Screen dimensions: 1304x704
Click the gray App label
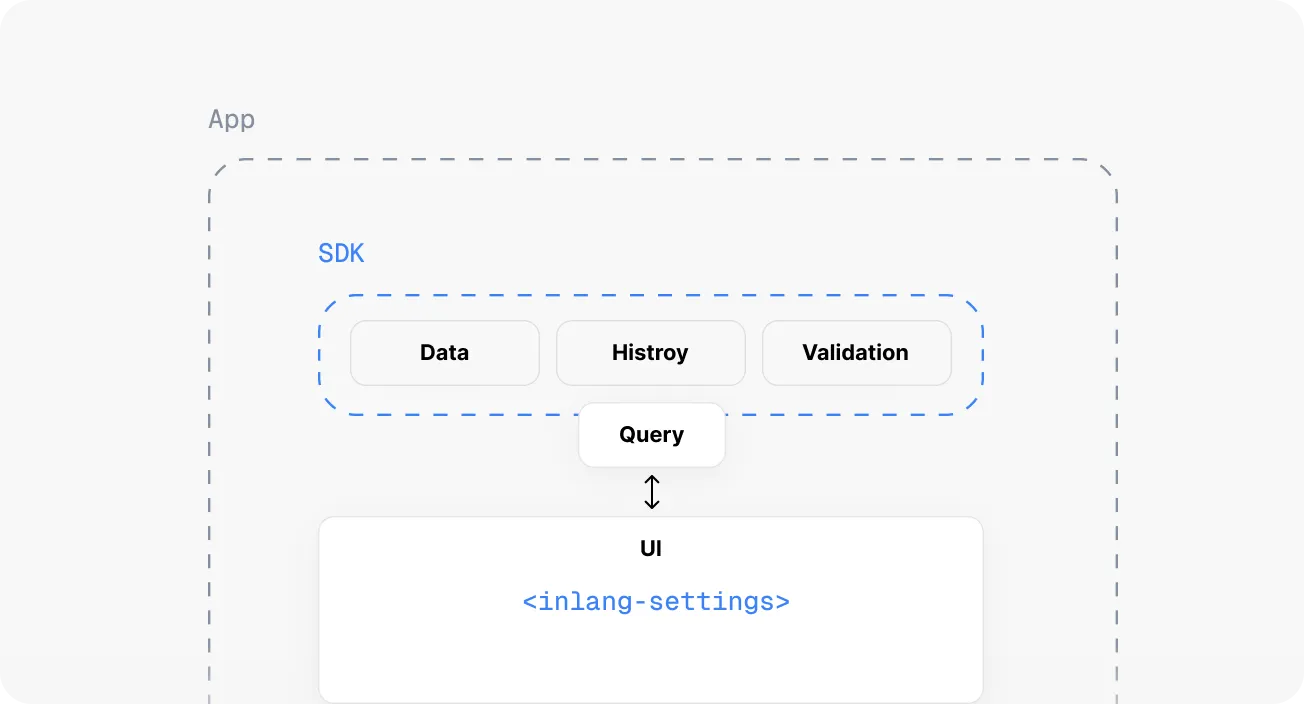pyautogui.click(x=231, y=120)
